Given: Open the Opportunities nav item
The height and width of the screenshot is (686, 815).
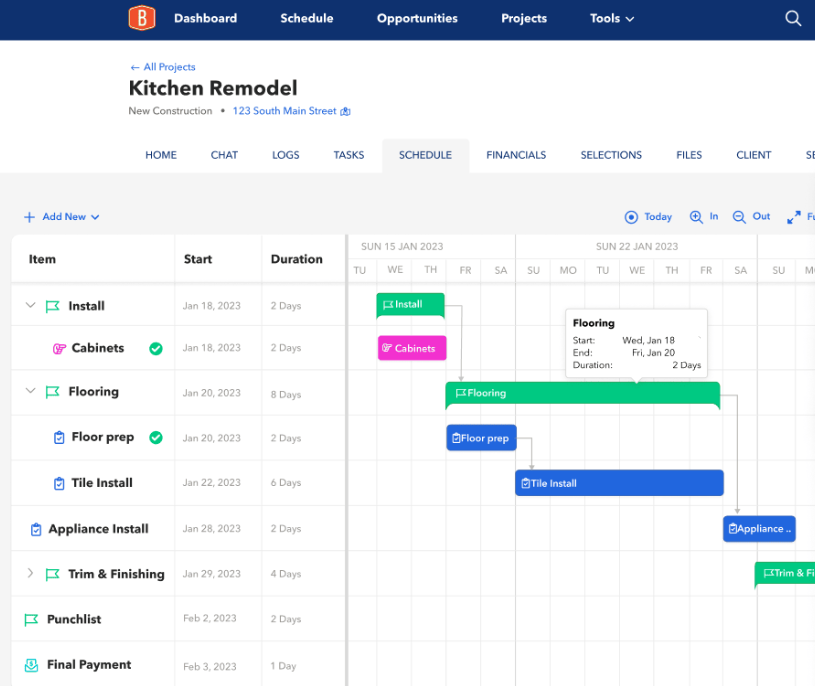Looking at the screenshot, I should [417, 18].
